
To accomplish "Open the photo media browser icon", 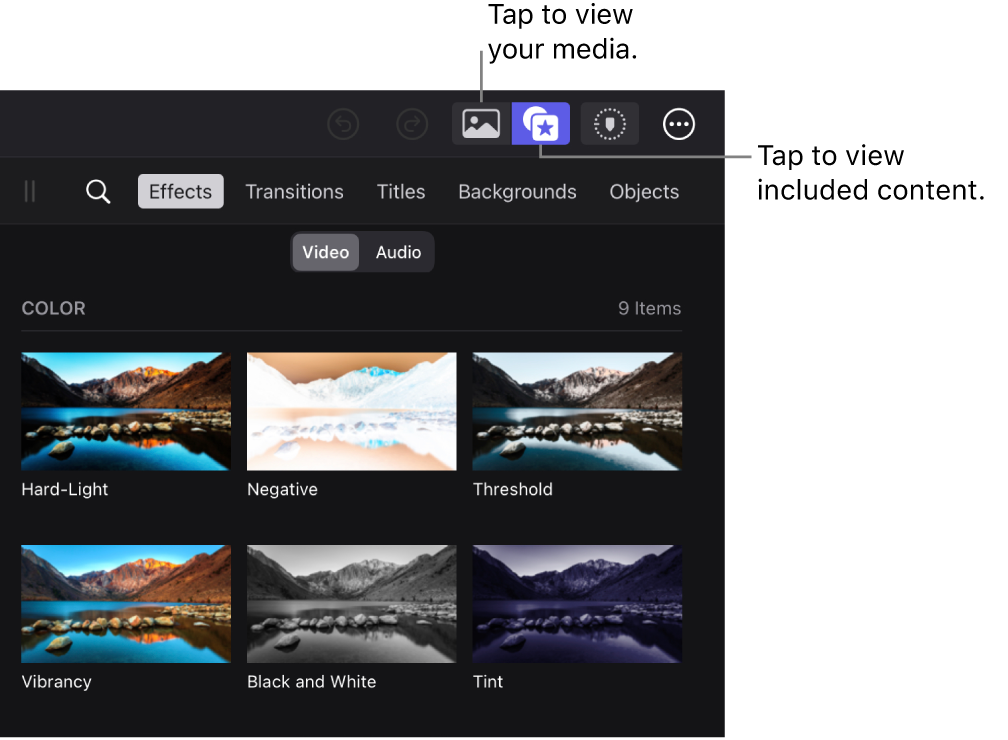I will coord(481,124).
